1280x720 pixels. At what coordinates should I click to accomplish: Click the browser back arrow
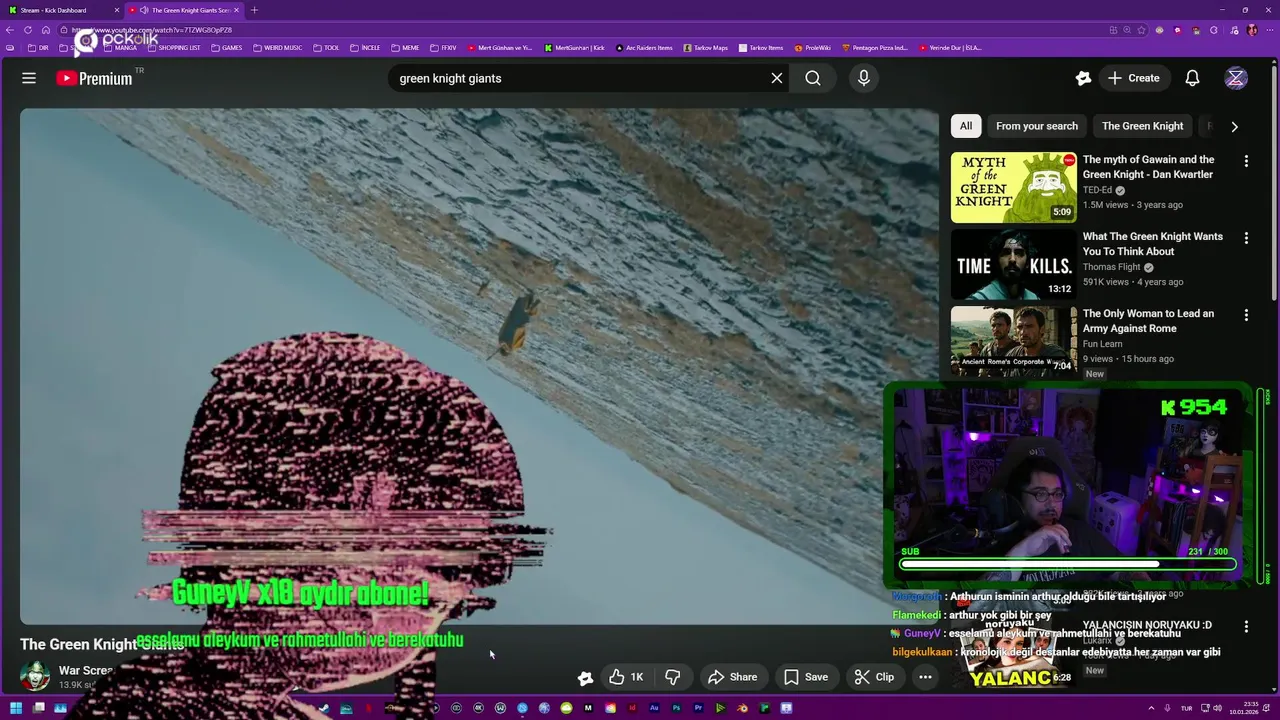tap(10, 30)
